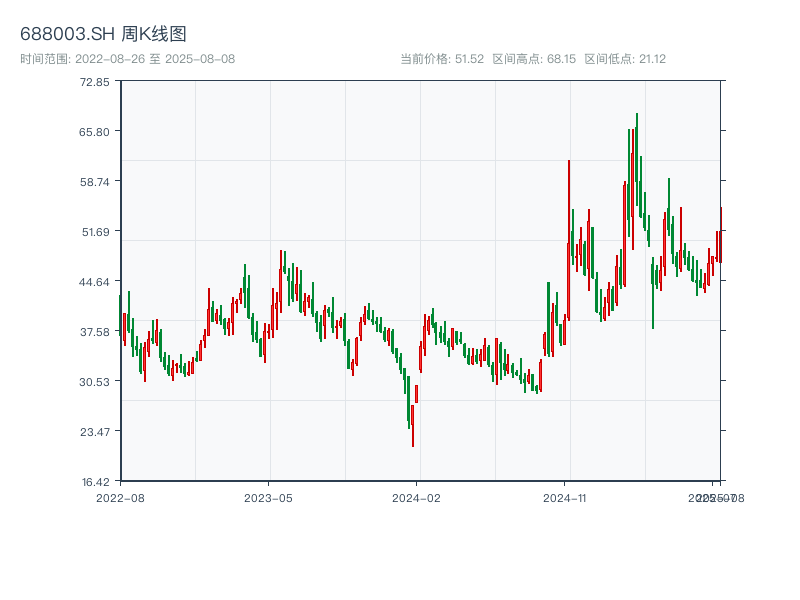
Task: Click y-axis label 23.47
Action: pos(94,432)
